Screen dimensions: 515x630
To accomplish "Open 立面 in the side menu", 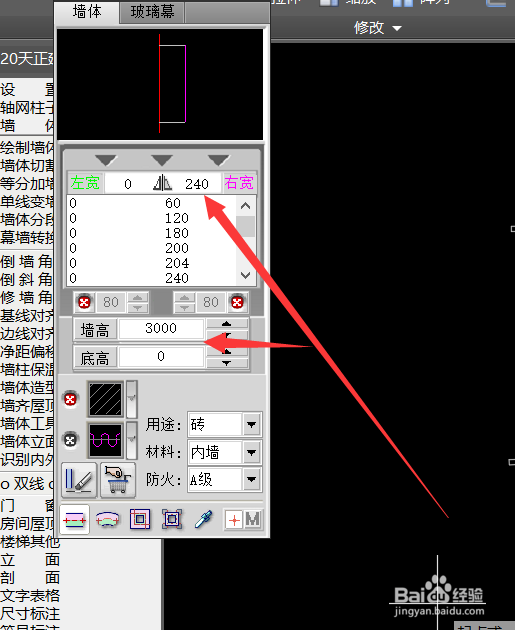I will coord(30,560).
